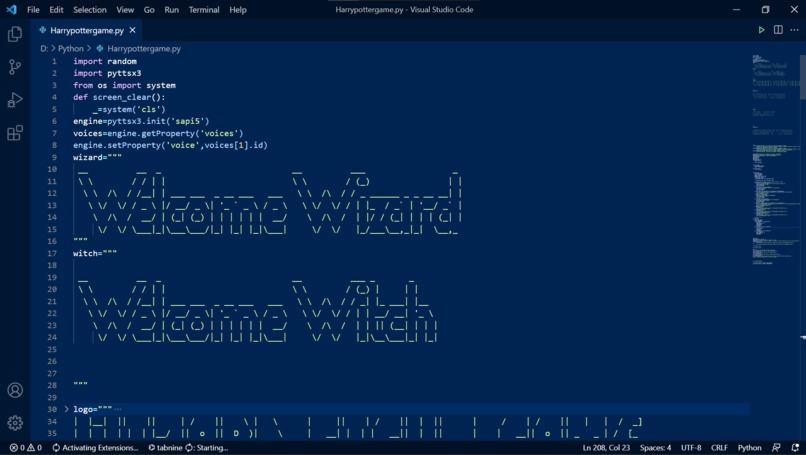Click the minimap code overview
This screenshot has height=455, width=806.
tap(775, 159)
